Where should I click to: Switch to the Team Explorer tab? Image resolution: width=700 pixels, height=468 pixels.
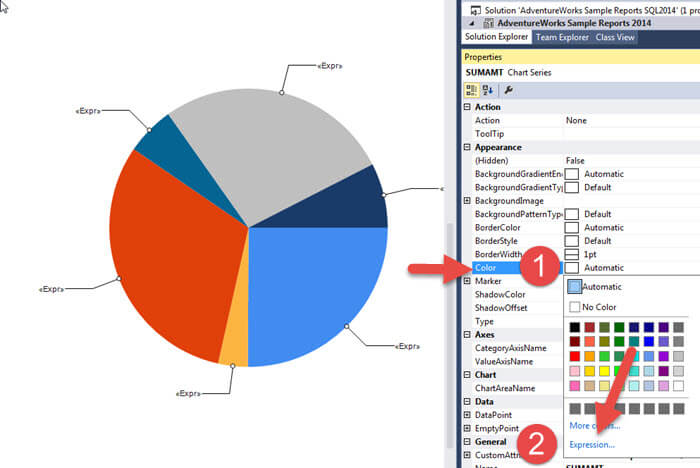click(562, 38)
